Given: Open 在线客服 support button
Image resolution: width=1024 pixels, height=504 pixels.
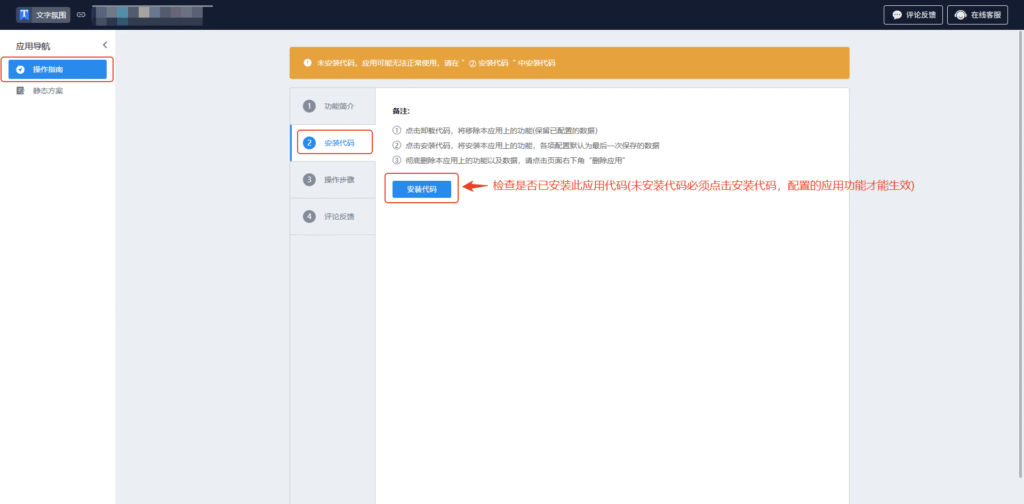Looking at the screenshot, I should pos(977,15).
